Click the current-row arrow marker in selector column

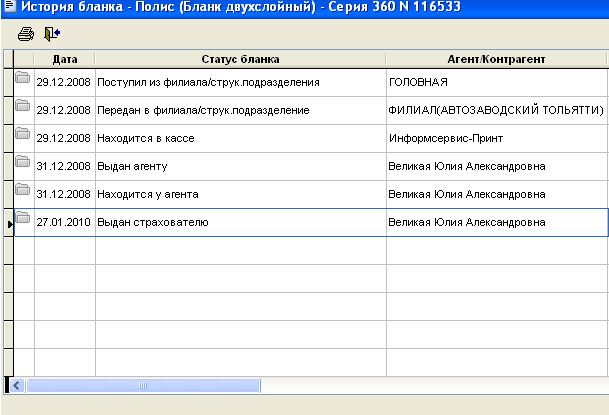coord(10,224)
